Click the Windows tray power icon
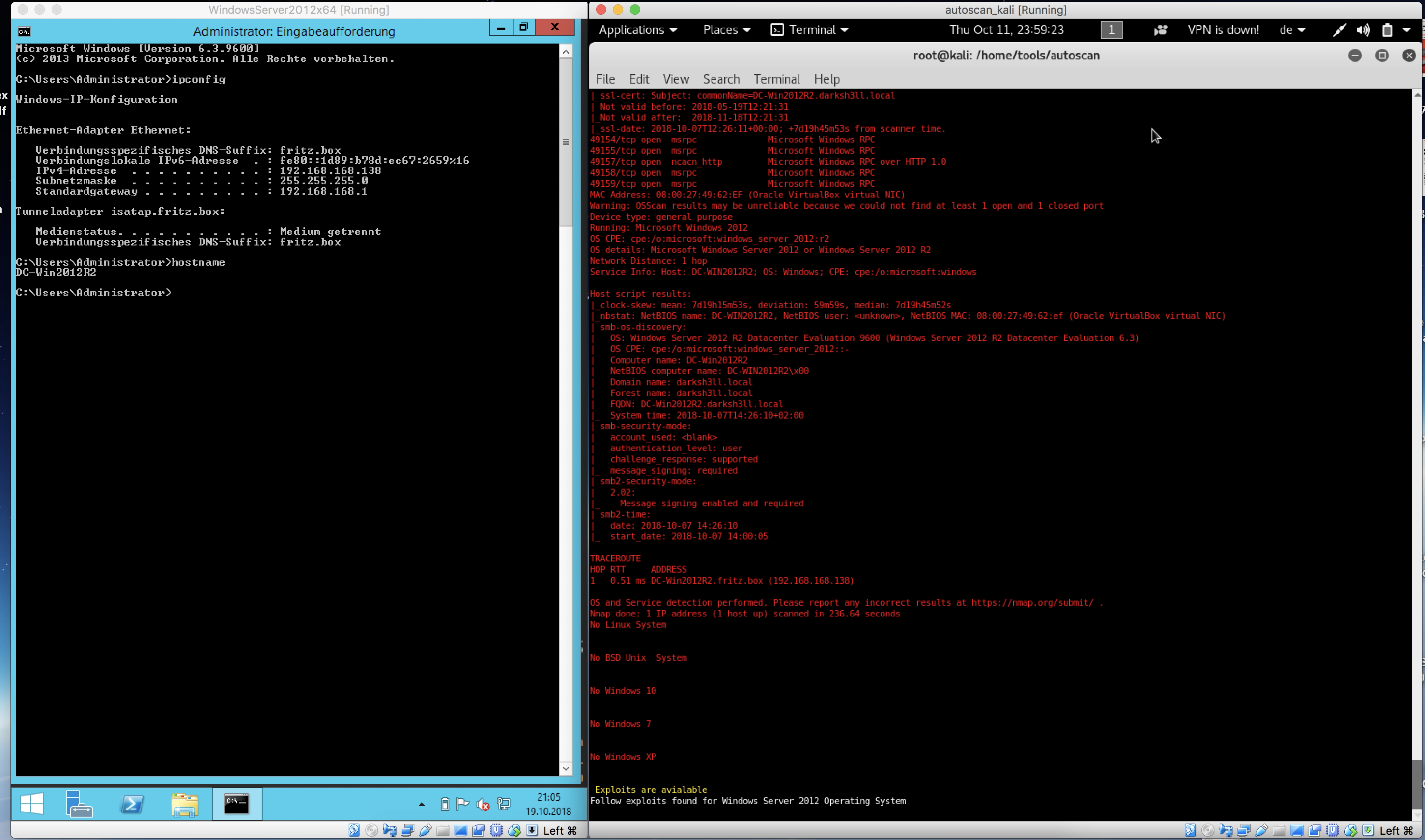1425x840 pixels. [x=445, y=804]
